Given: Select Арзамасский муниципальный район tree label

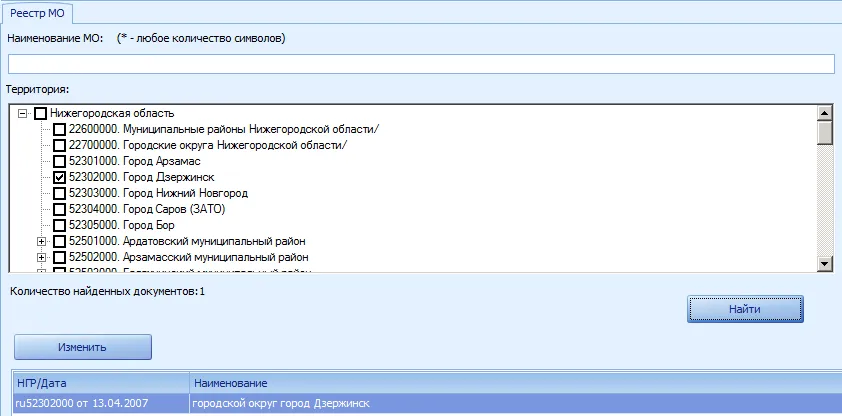Looking at the screenshot, I should click(x=188, y=257).
